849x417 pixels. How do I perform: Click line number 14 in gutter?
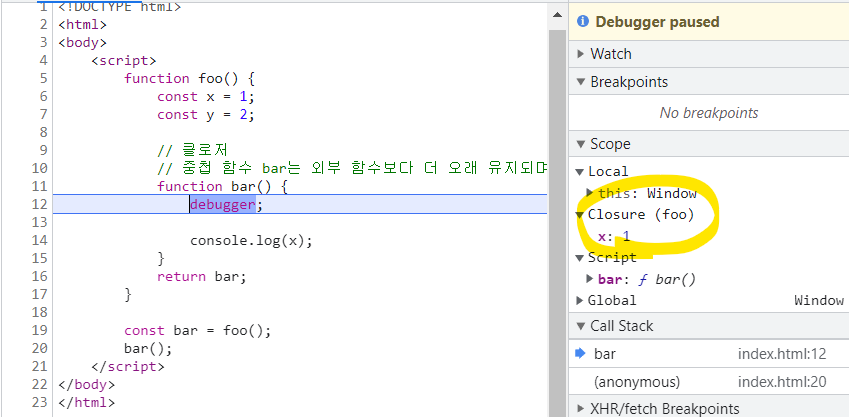(x=40, y=240)
